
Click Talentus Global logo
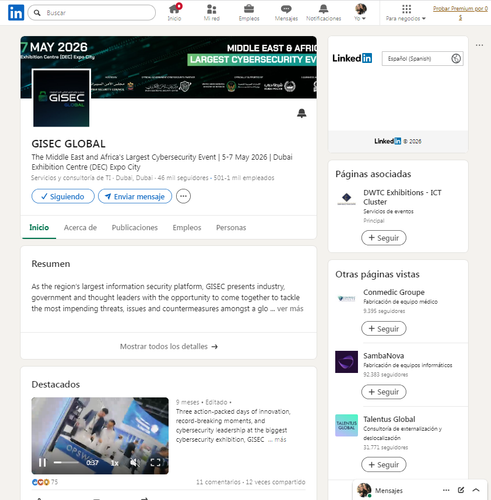coord(346,425)
